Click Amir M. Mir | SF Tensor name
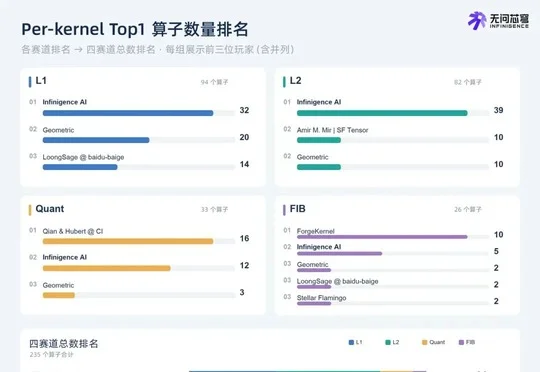Viewport: 540px width, 372px height. tap(333, 130)
